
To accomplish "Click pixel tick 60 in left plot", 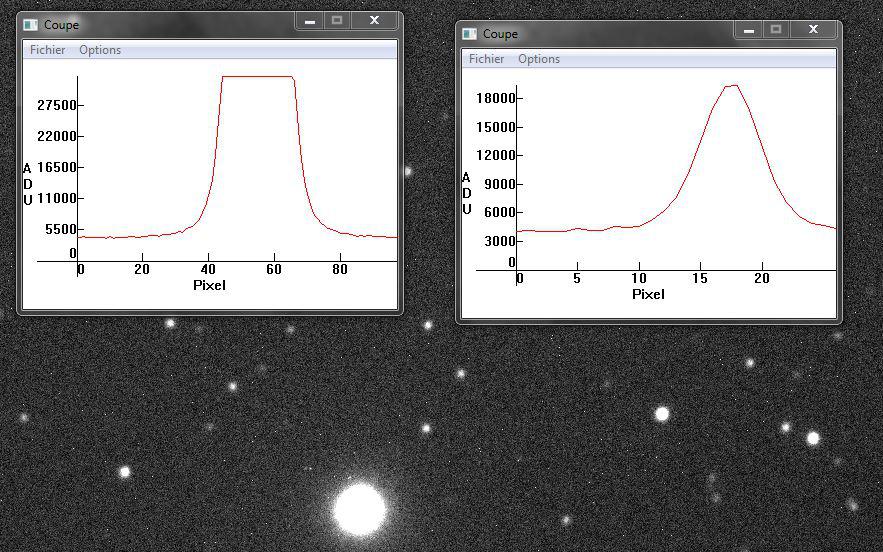I will pyautogui.click(x=274, y=270).
